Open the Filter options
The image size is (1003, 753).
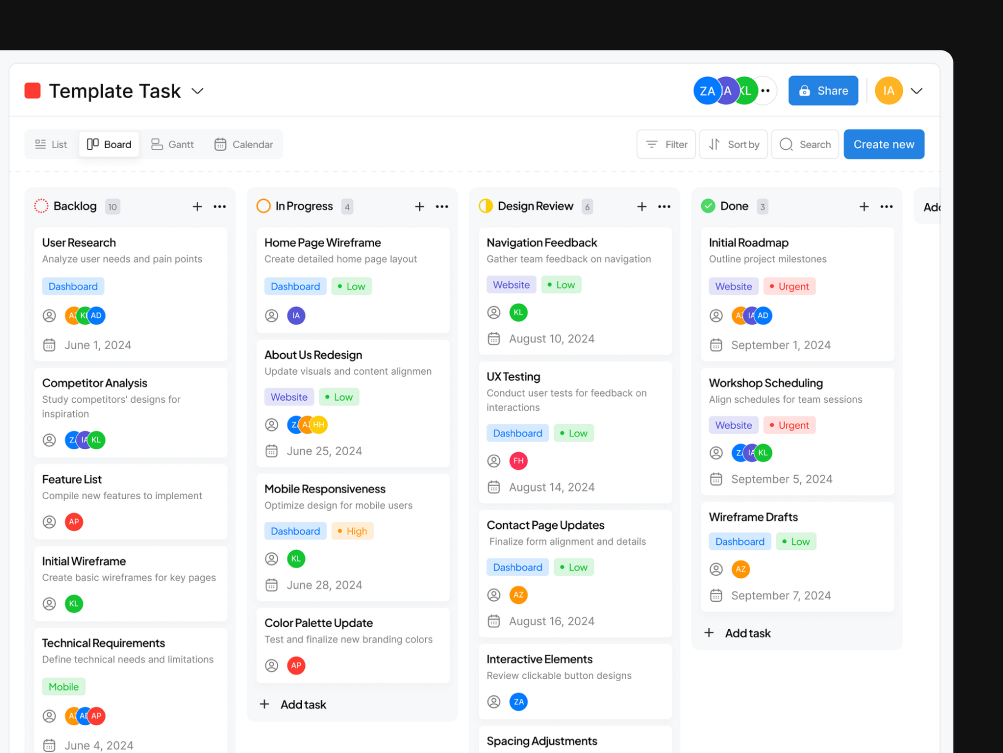coord(665,143)
